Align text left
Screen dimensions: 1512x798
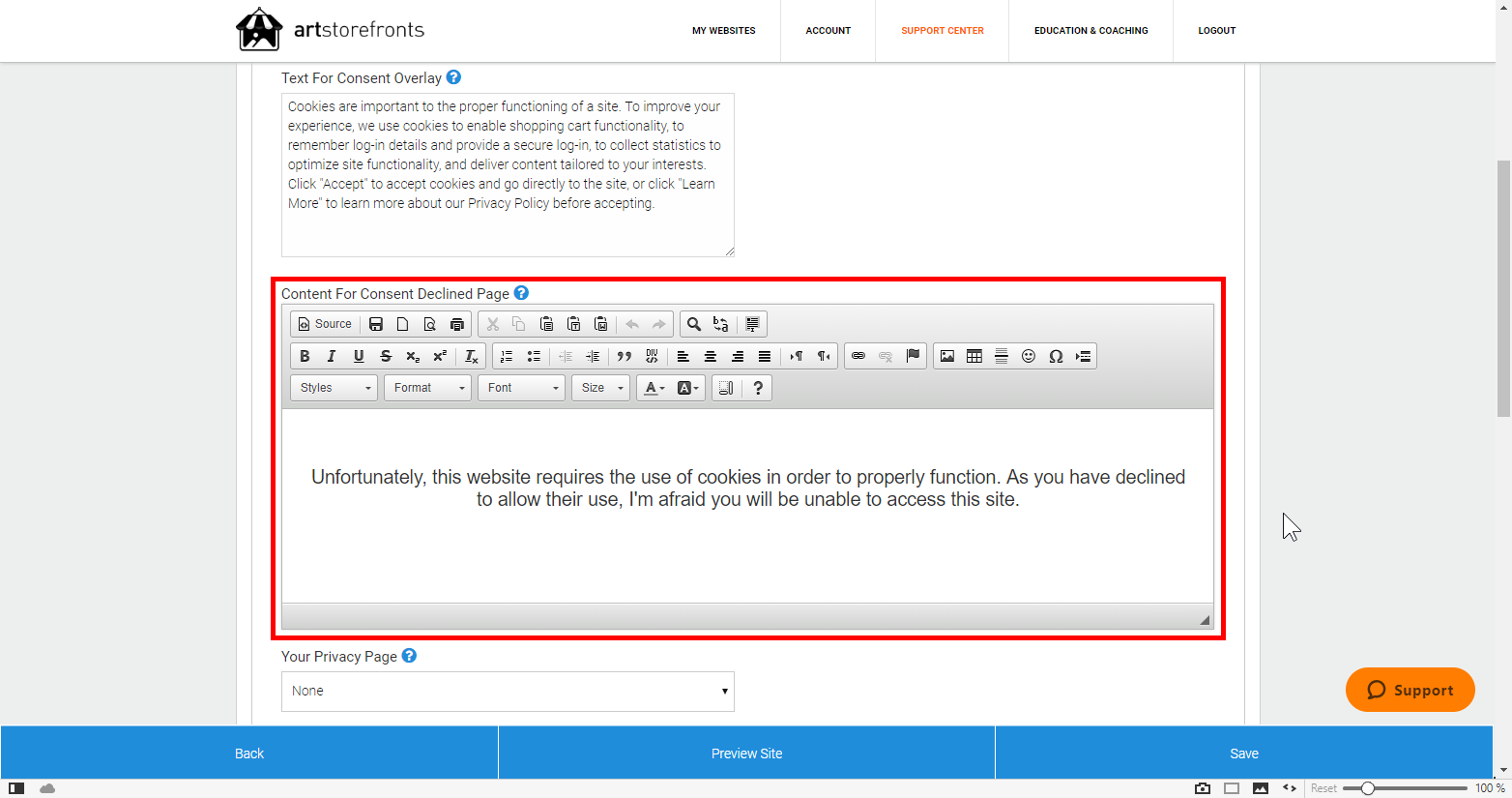click(x=683, y=356)
